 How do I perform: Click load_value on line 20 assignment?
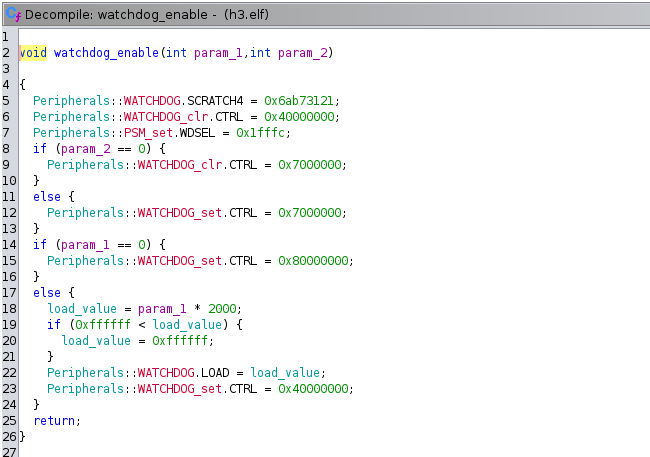(x=96, y=341)
